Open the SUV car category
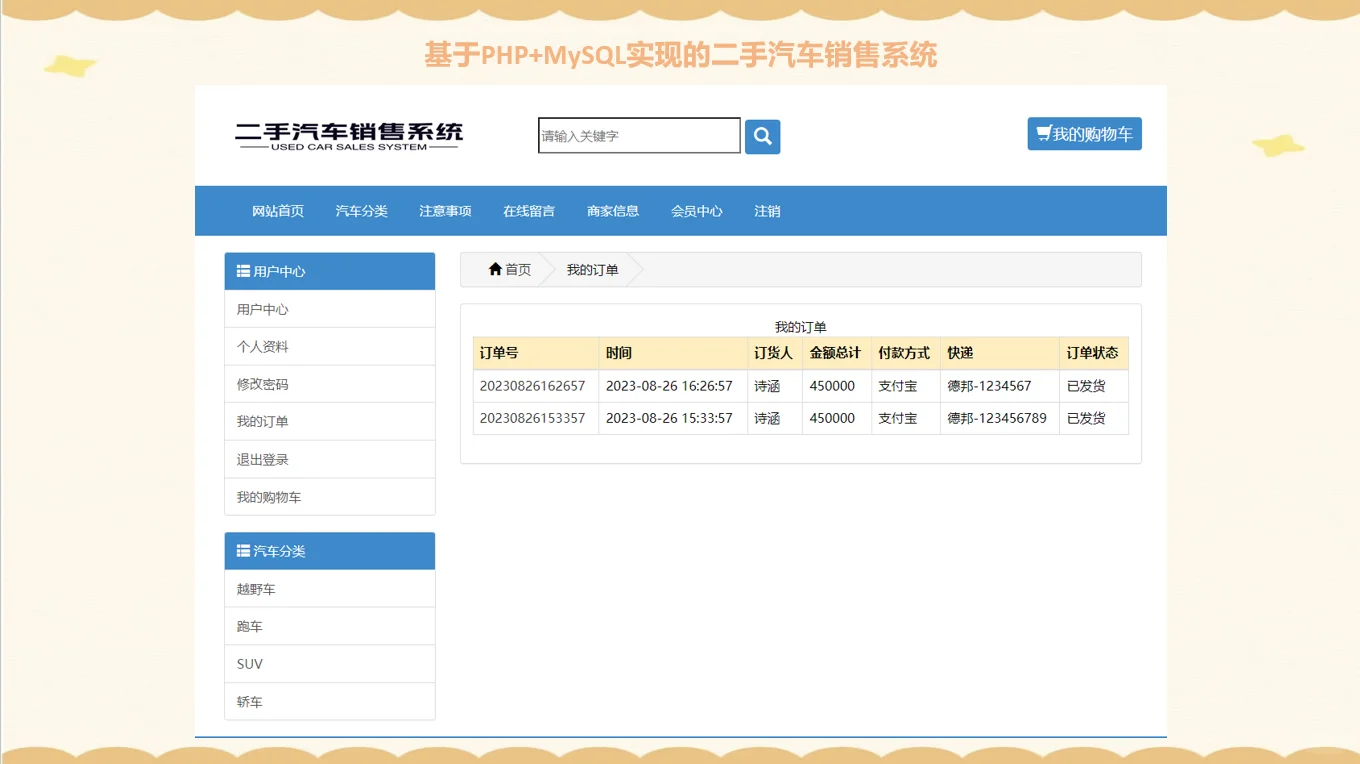This screenshot has width=1360, height=764. (249, 663)
